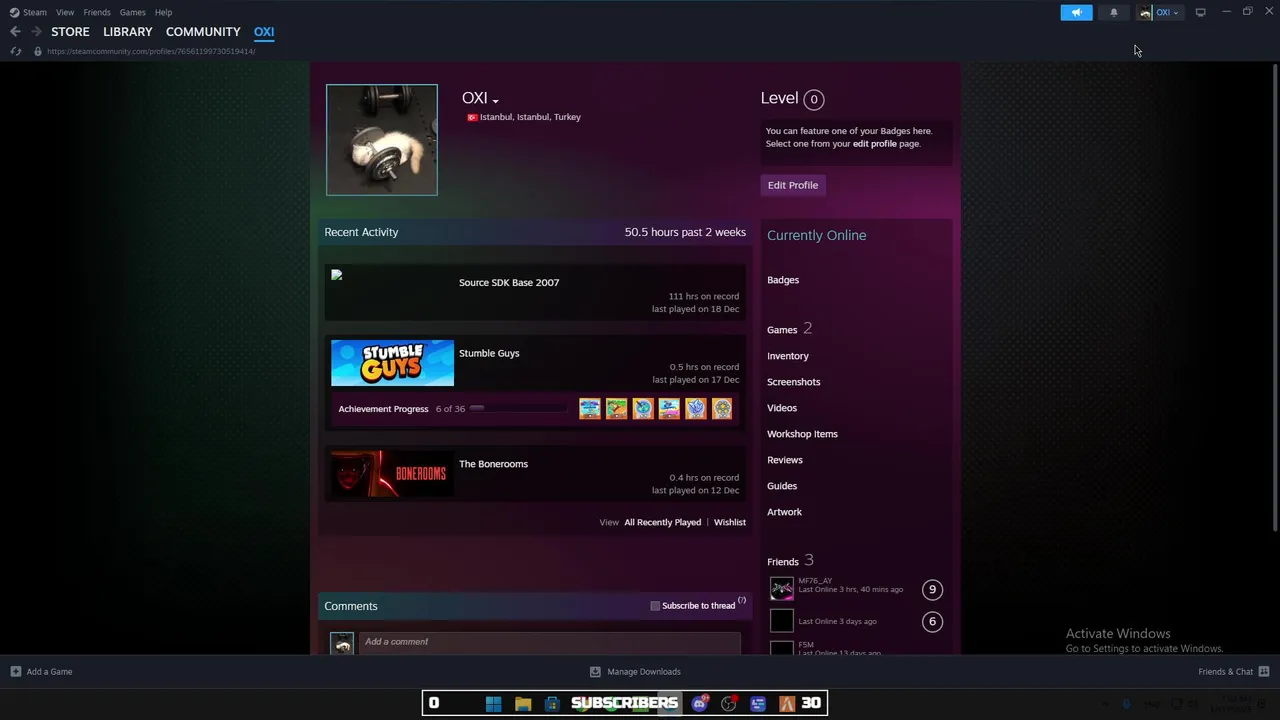This screenshot has height=720, width=1280.
Task: Open The Bonerooms title link
Action: click(493, 464)
